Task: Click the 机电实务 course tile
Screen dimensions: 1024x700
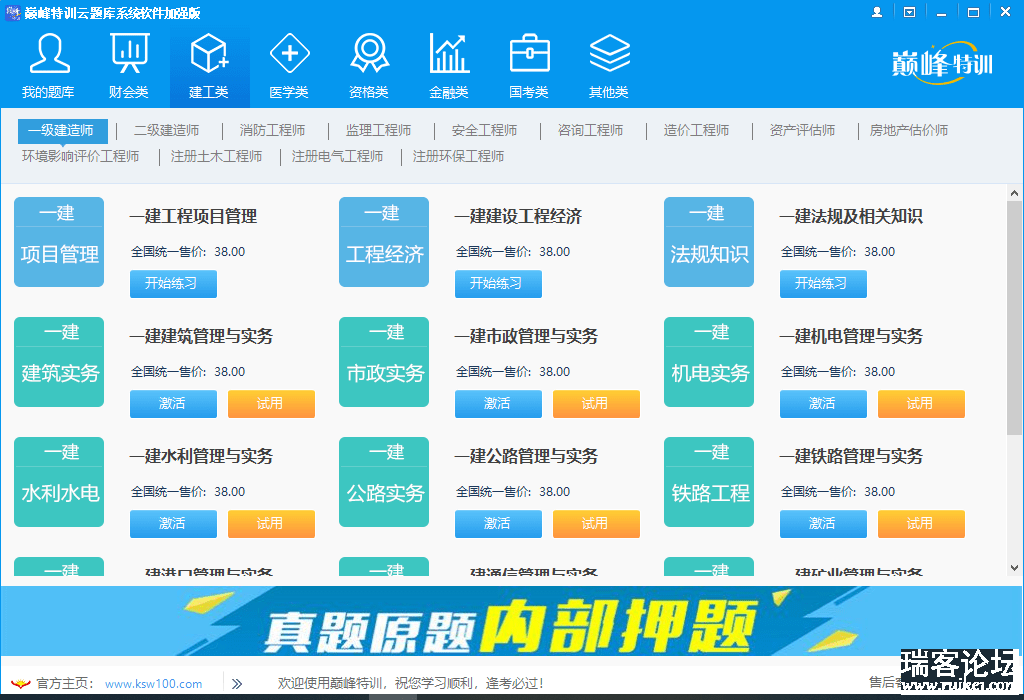Action: tap(709, 362)
